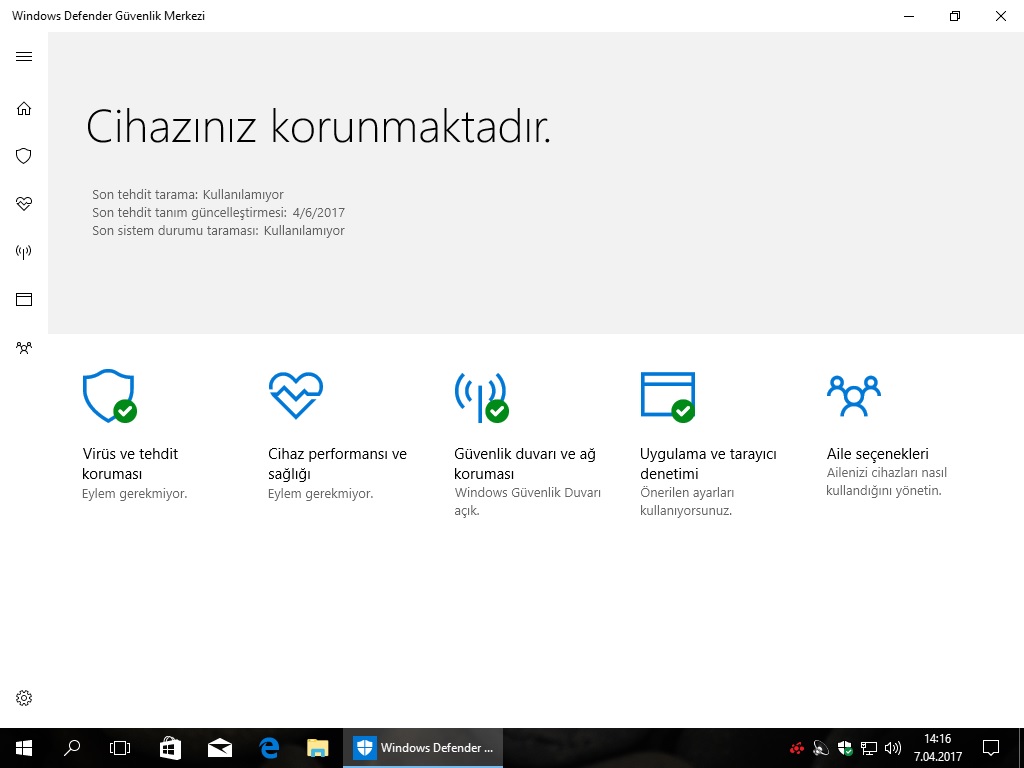1024x768 pixels.
Task: Open the firewall antenna sidebar icon
Action: click(x=24, y=252)
